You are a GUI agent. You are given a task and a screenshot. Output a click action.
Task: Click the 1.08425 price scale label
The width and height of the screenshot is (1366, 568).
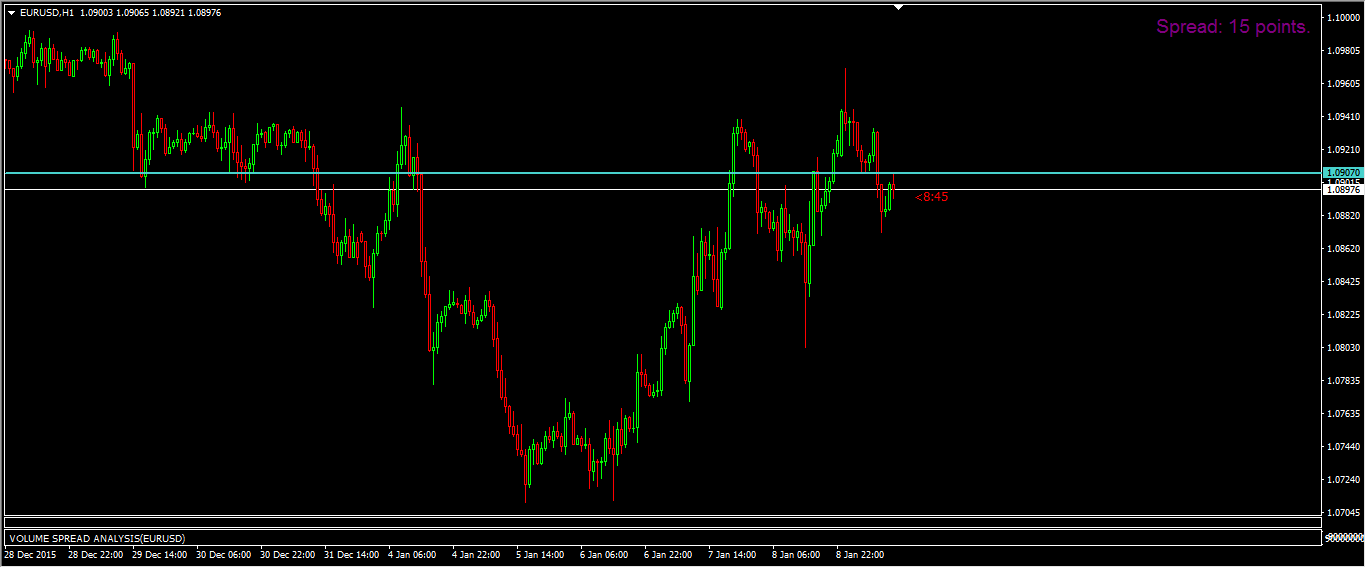[x=1345, y=281]
